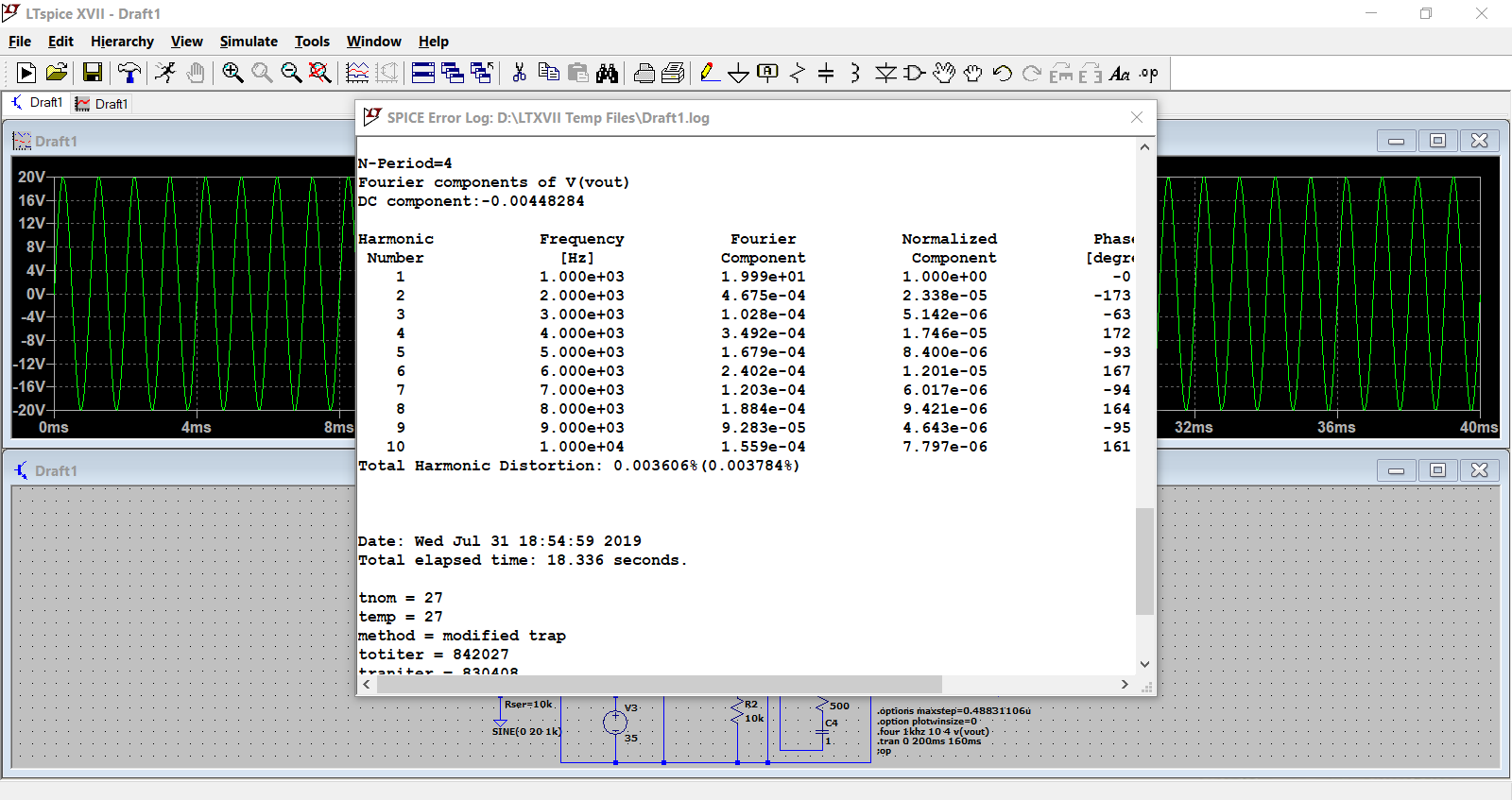The width and height of the screenshot is (1512, 800).
Task: Click the Undo arrow icon
Action: coord(1003,73)
